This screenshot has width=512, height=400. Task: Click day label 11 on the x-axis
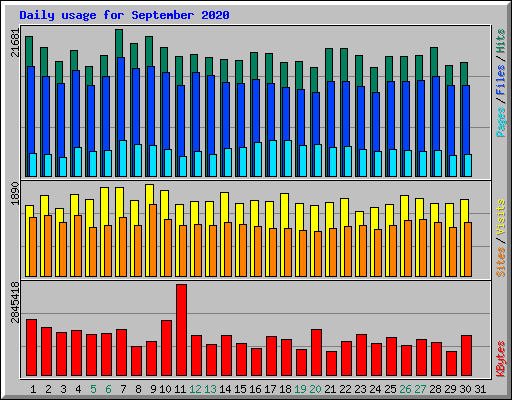point(180,389)
